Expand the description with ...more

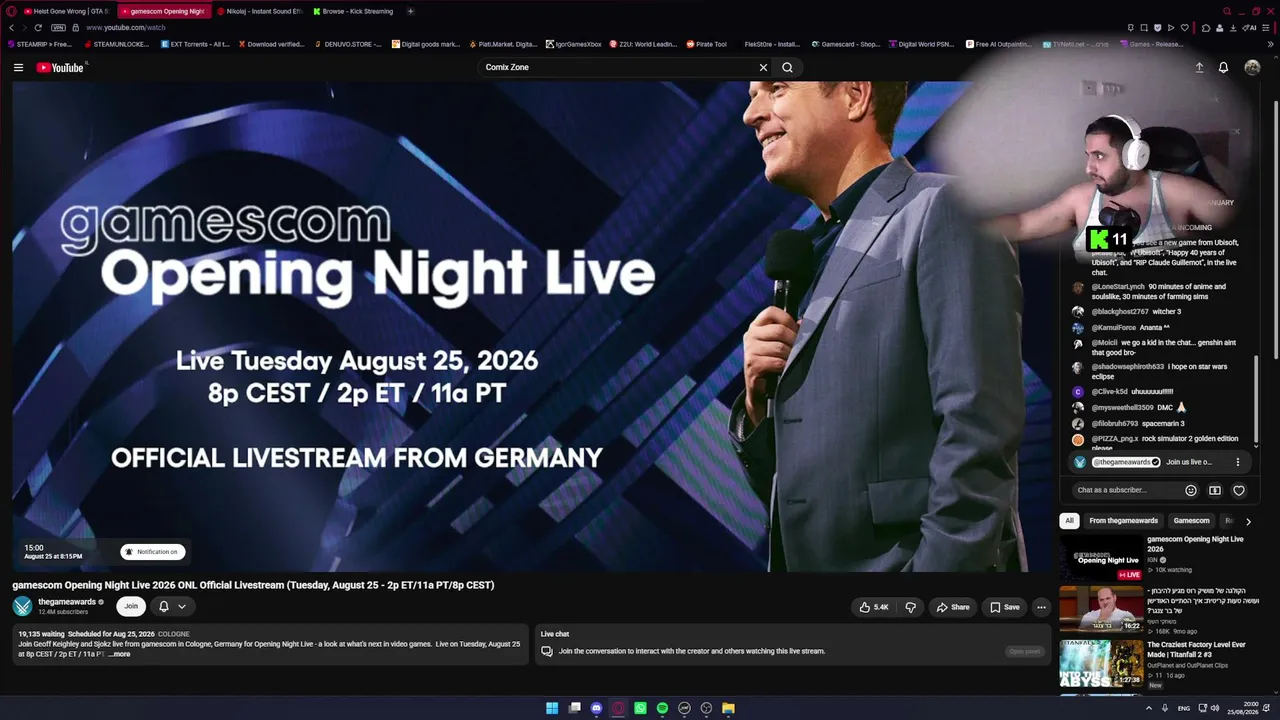pos(119,654)
